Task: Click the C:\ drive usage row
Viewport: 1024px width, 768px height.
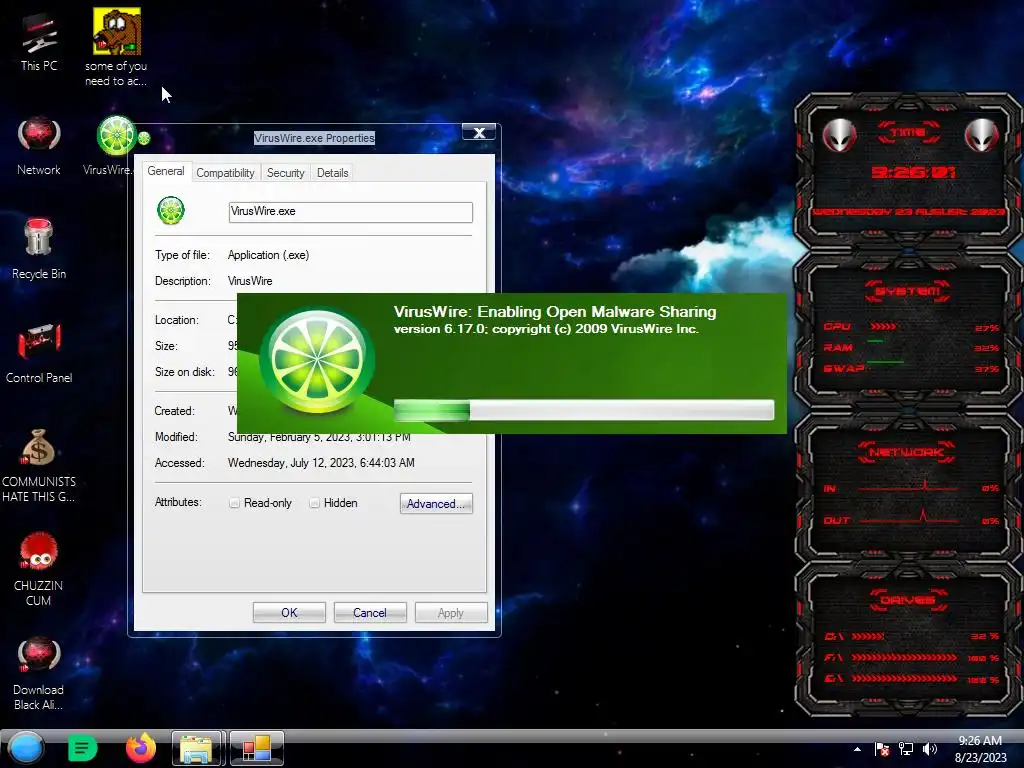Action: click(911, 636)
